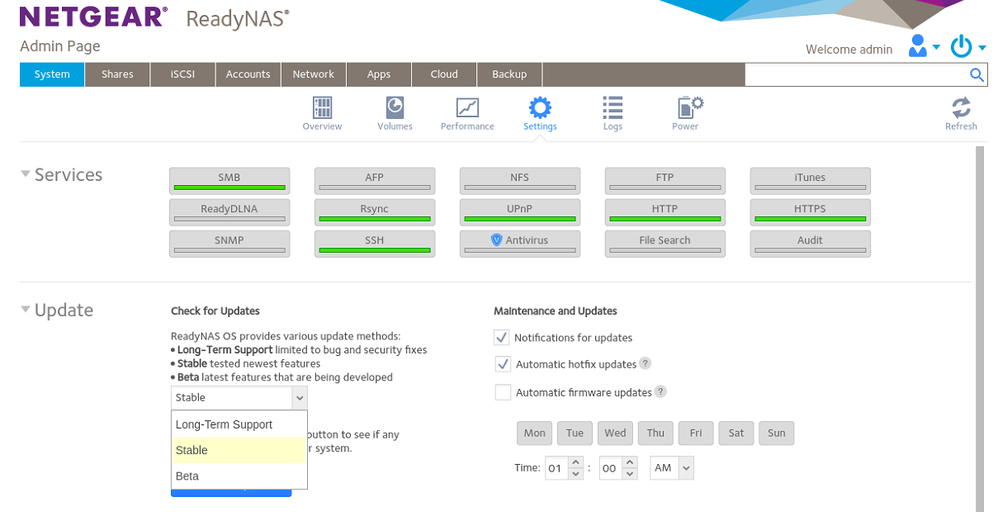Viewport: 998px width, 512px height.
Task: Click the Stable update channel dropdown arrow
Action: pyautogui.click(x=299, y=397)
